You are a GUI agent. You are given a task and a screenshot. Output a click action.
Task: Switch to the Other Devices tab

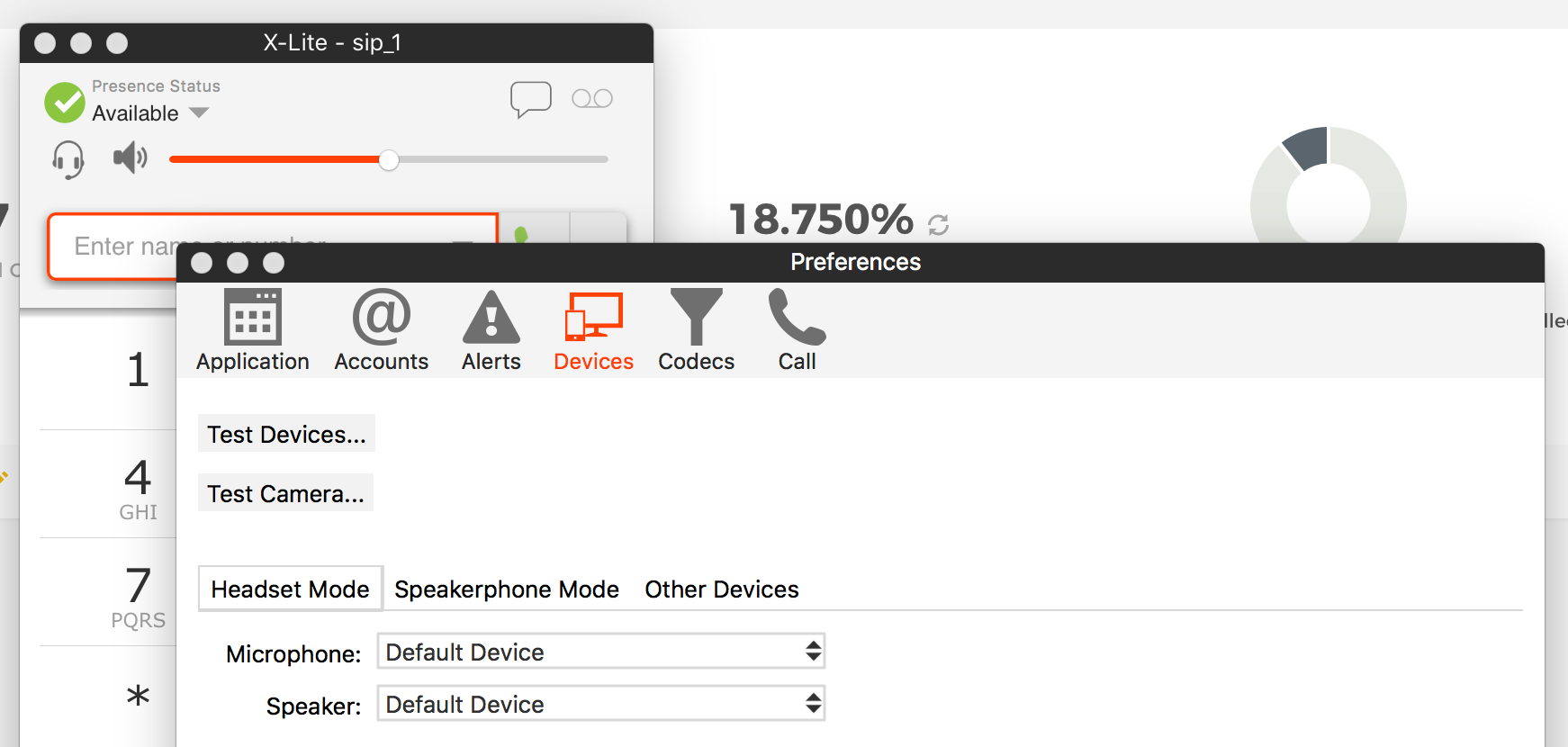(722, 589)
